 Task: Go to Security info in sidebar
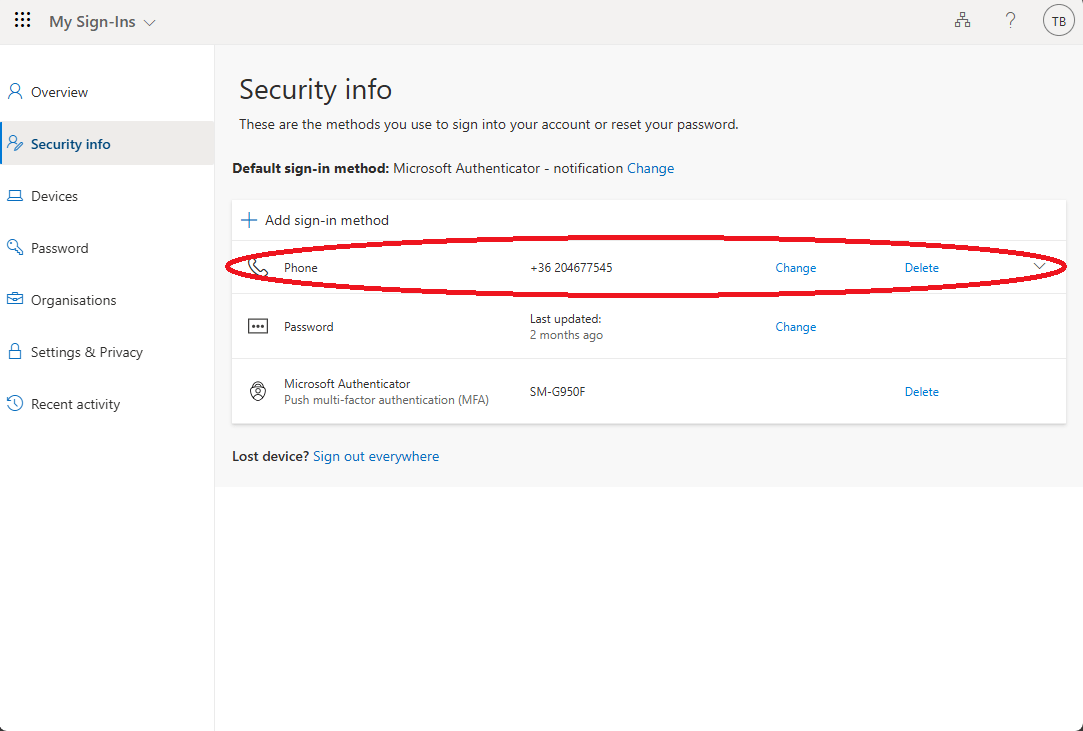point(70,144)
